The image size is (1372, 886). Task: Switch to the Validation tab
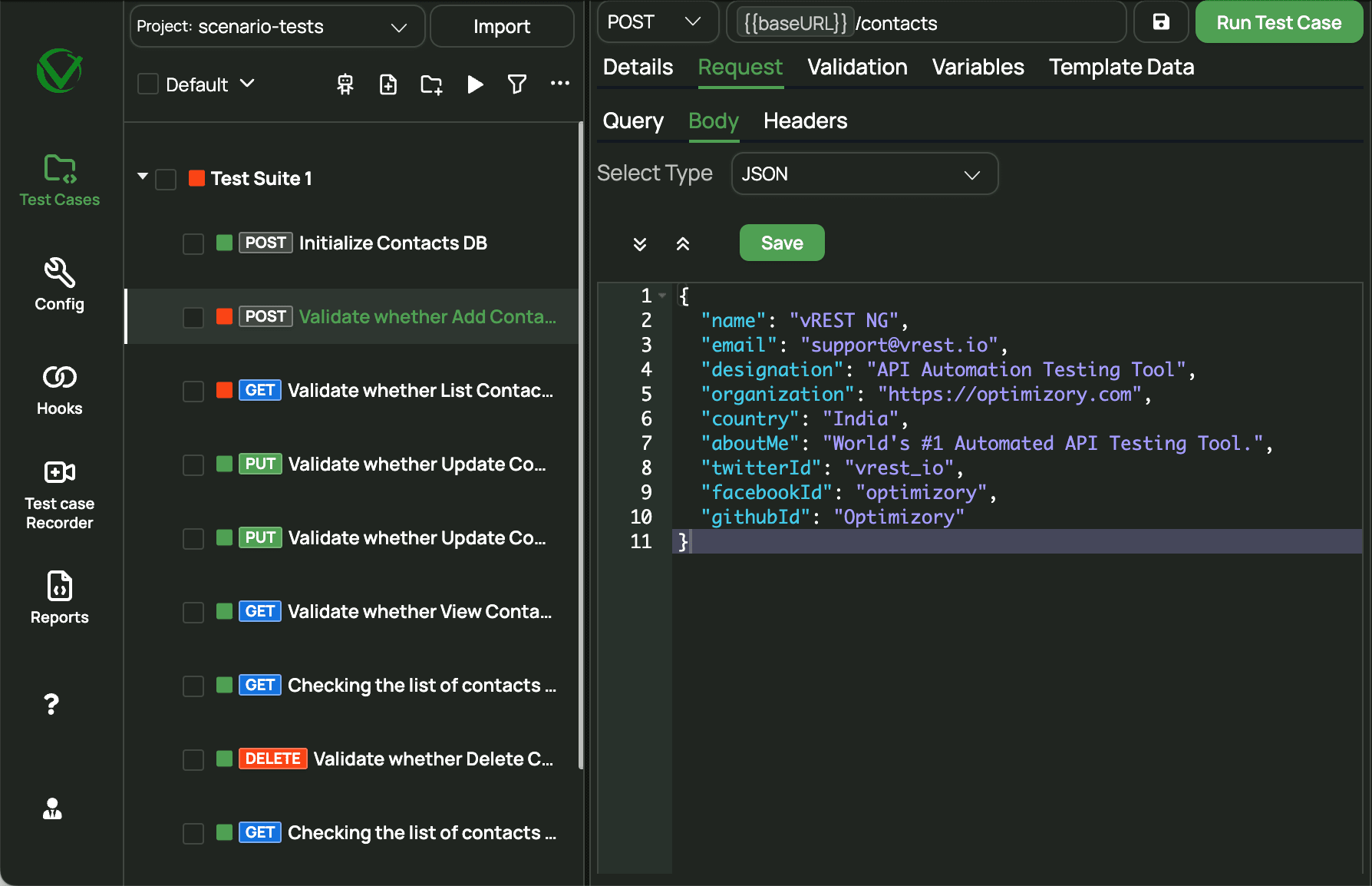[x=857, y=68]
